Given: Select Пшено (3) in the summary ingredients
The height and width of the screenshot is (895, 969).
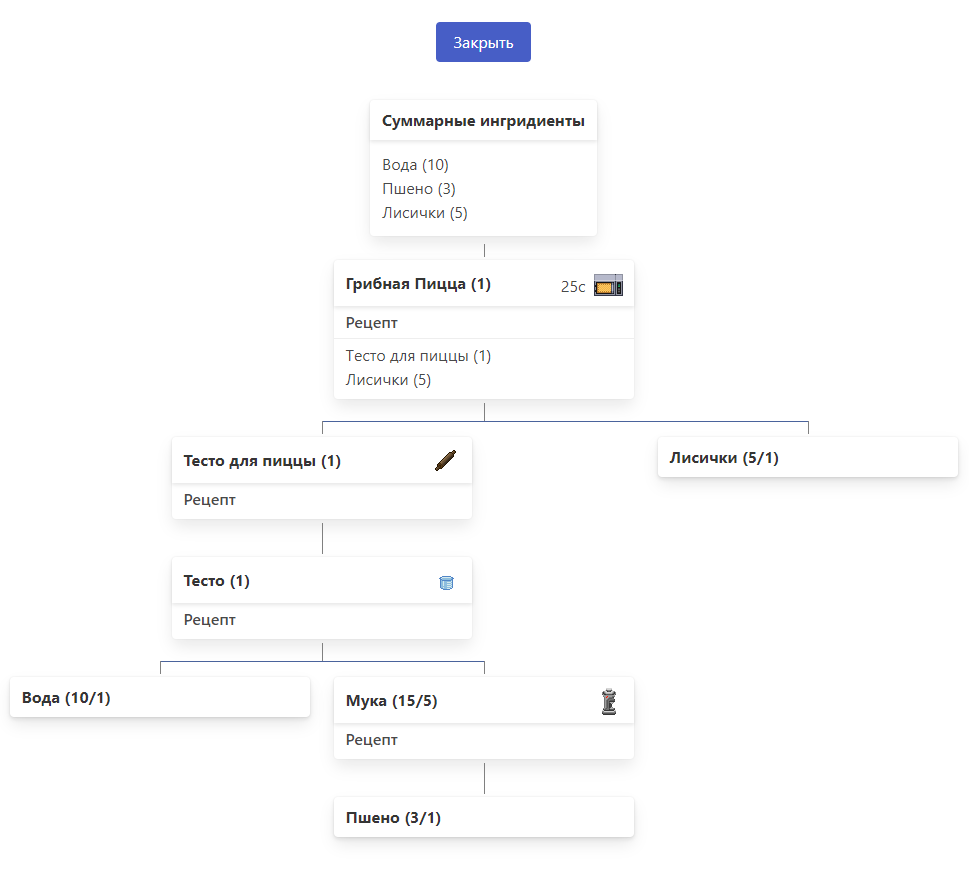Looking at the screenshot, I should 419,189.
